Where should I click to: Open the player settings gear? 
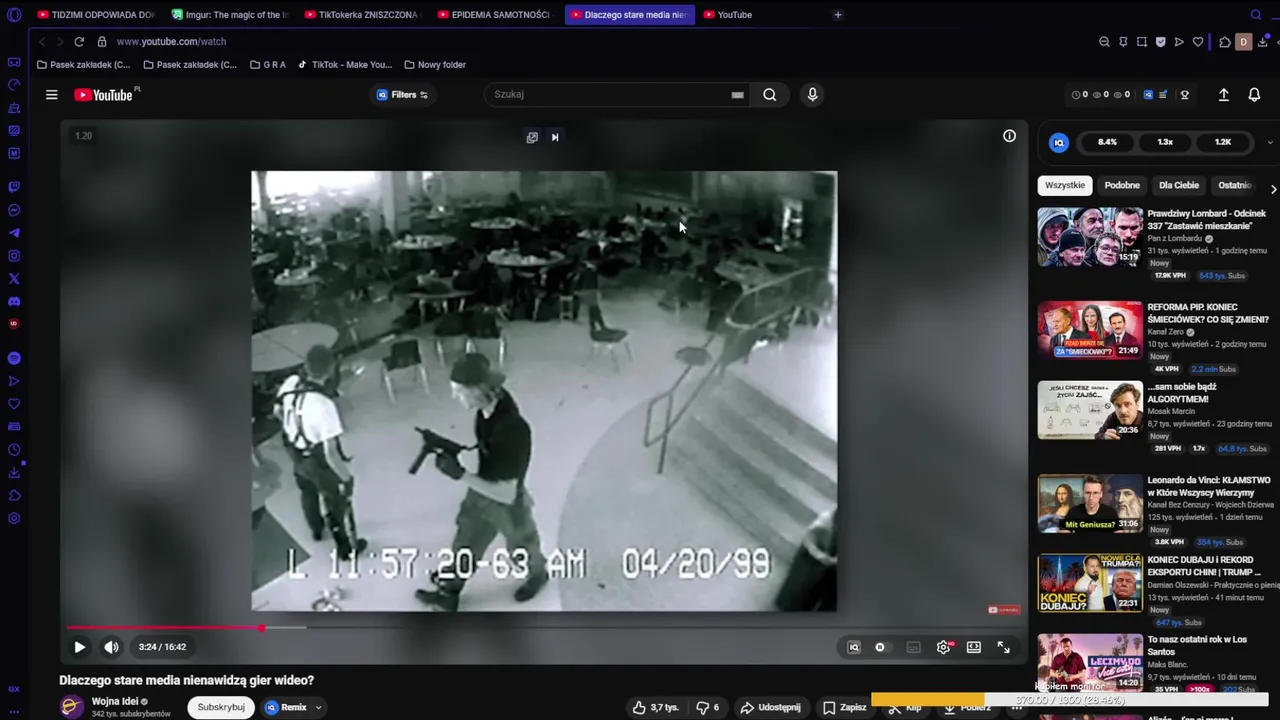pos(943,647)
